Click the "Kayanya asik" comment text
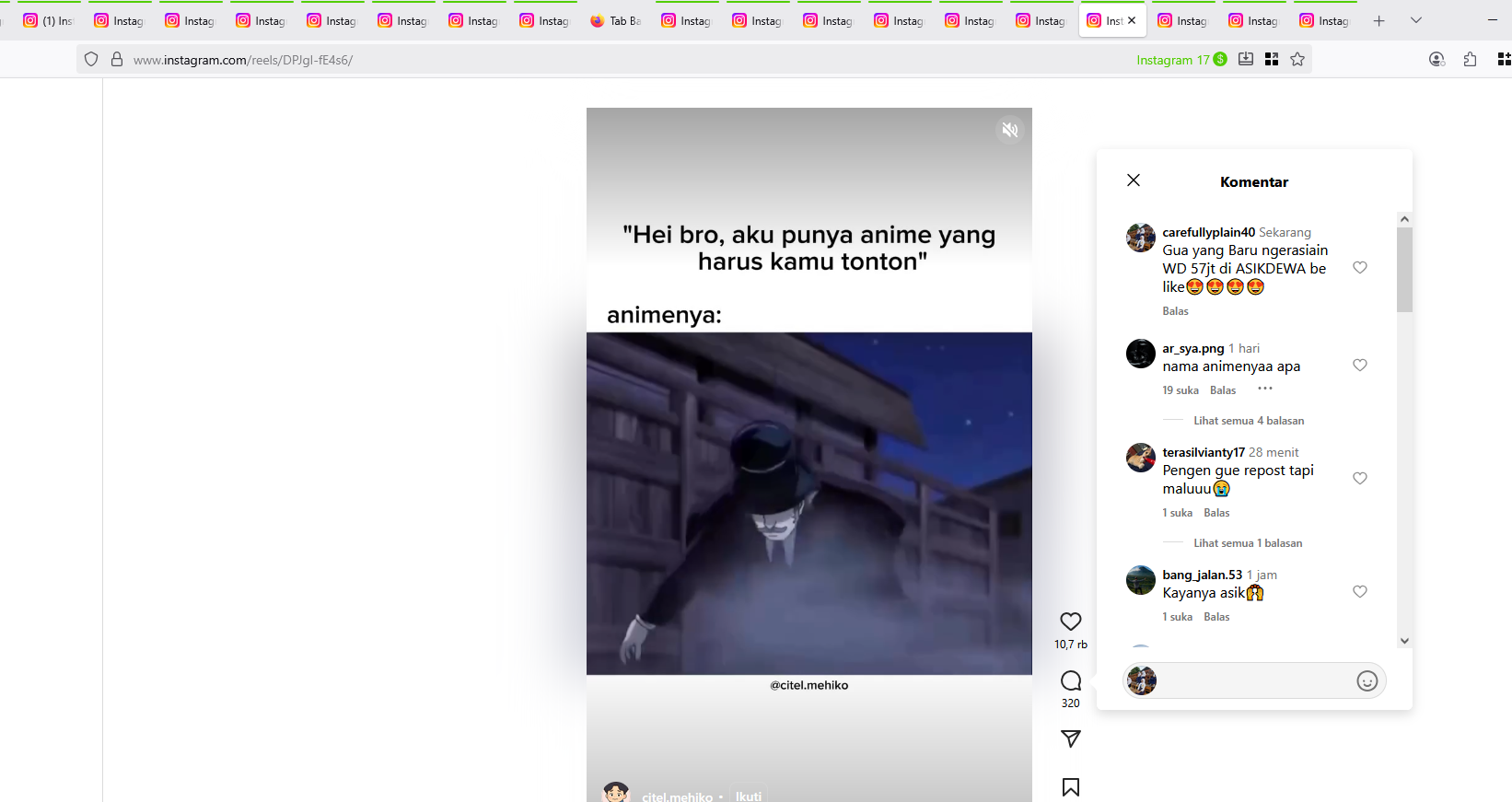Screen dimensions: 1512x802 point(1204,593)
